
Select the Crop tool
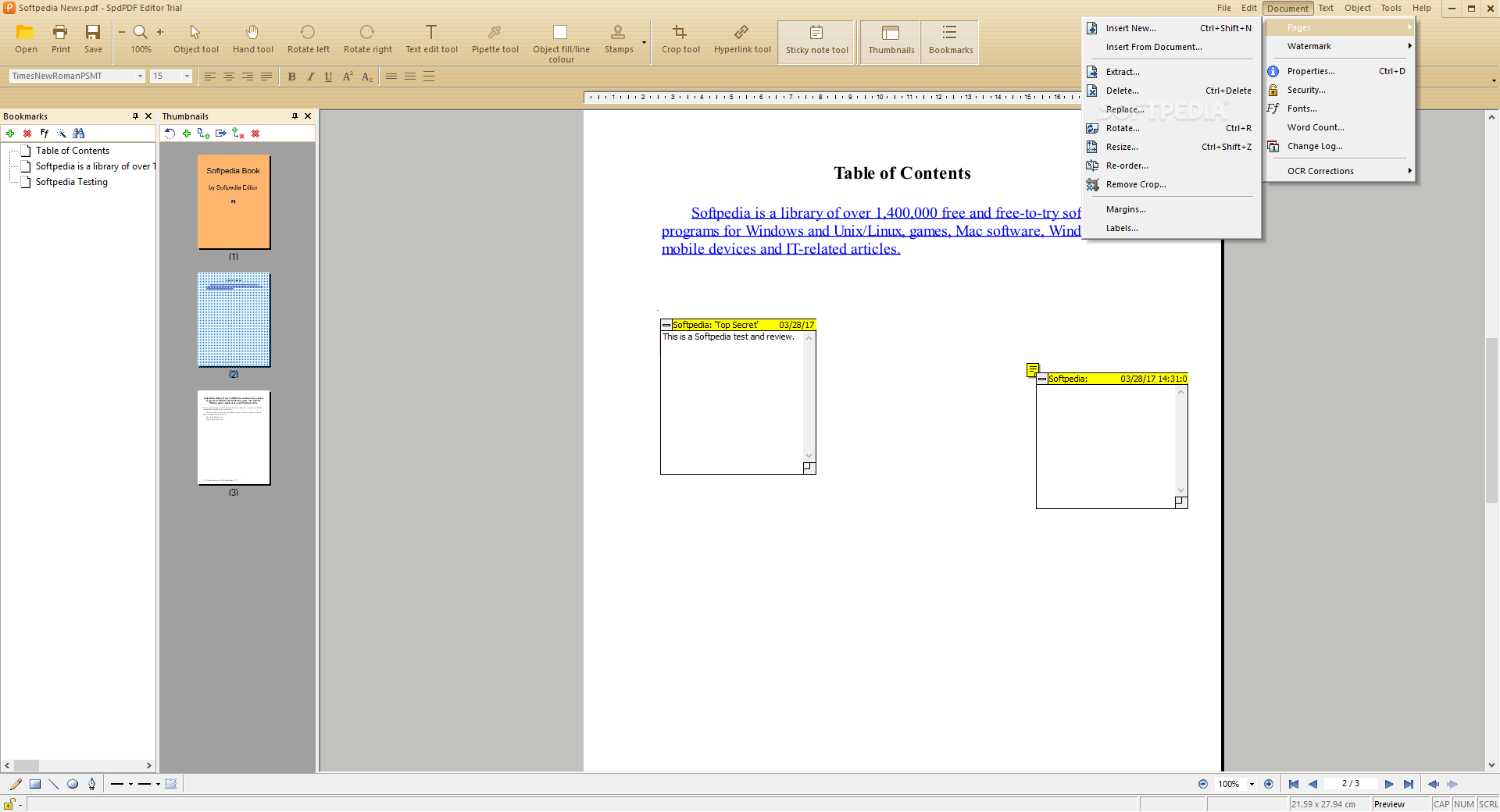[680, 40]
